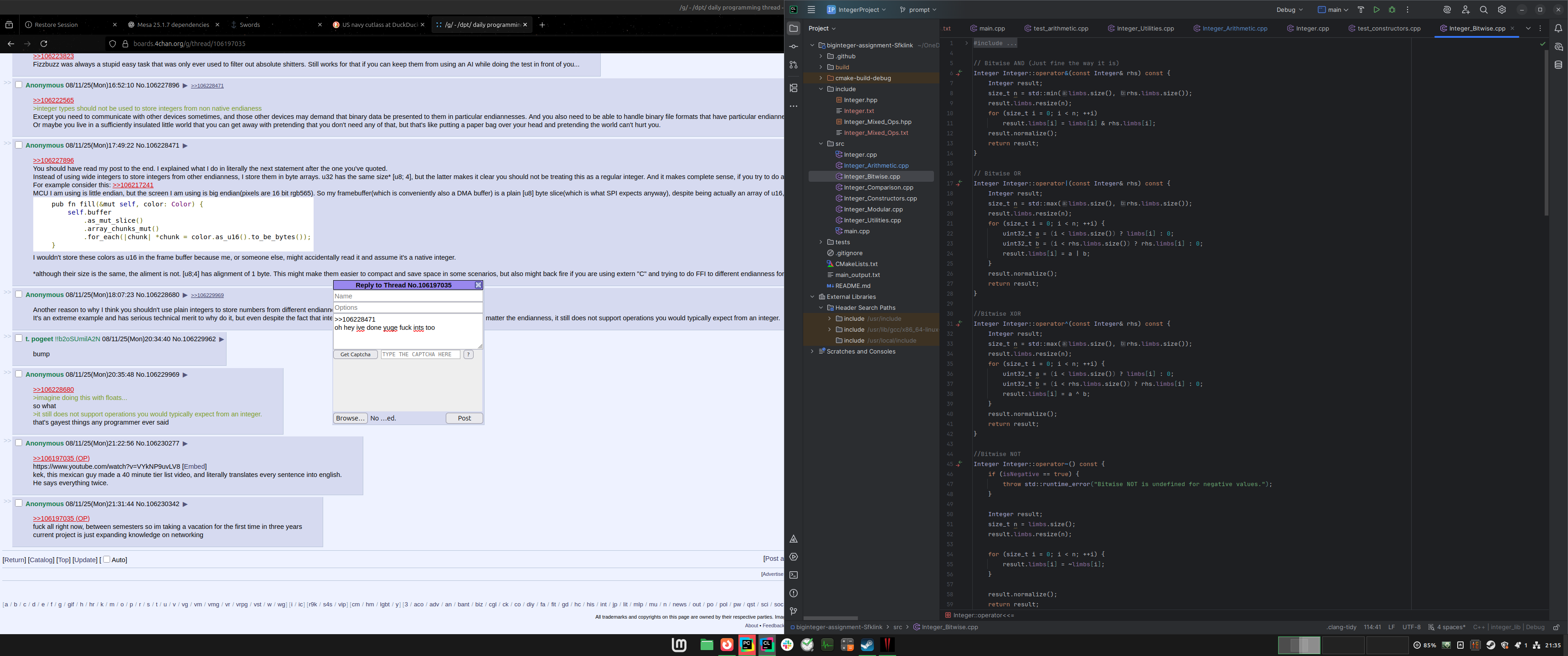Open Search Everywhere magnifier icon
This screenshot has height=656, width=1568.
point(1483,10)
